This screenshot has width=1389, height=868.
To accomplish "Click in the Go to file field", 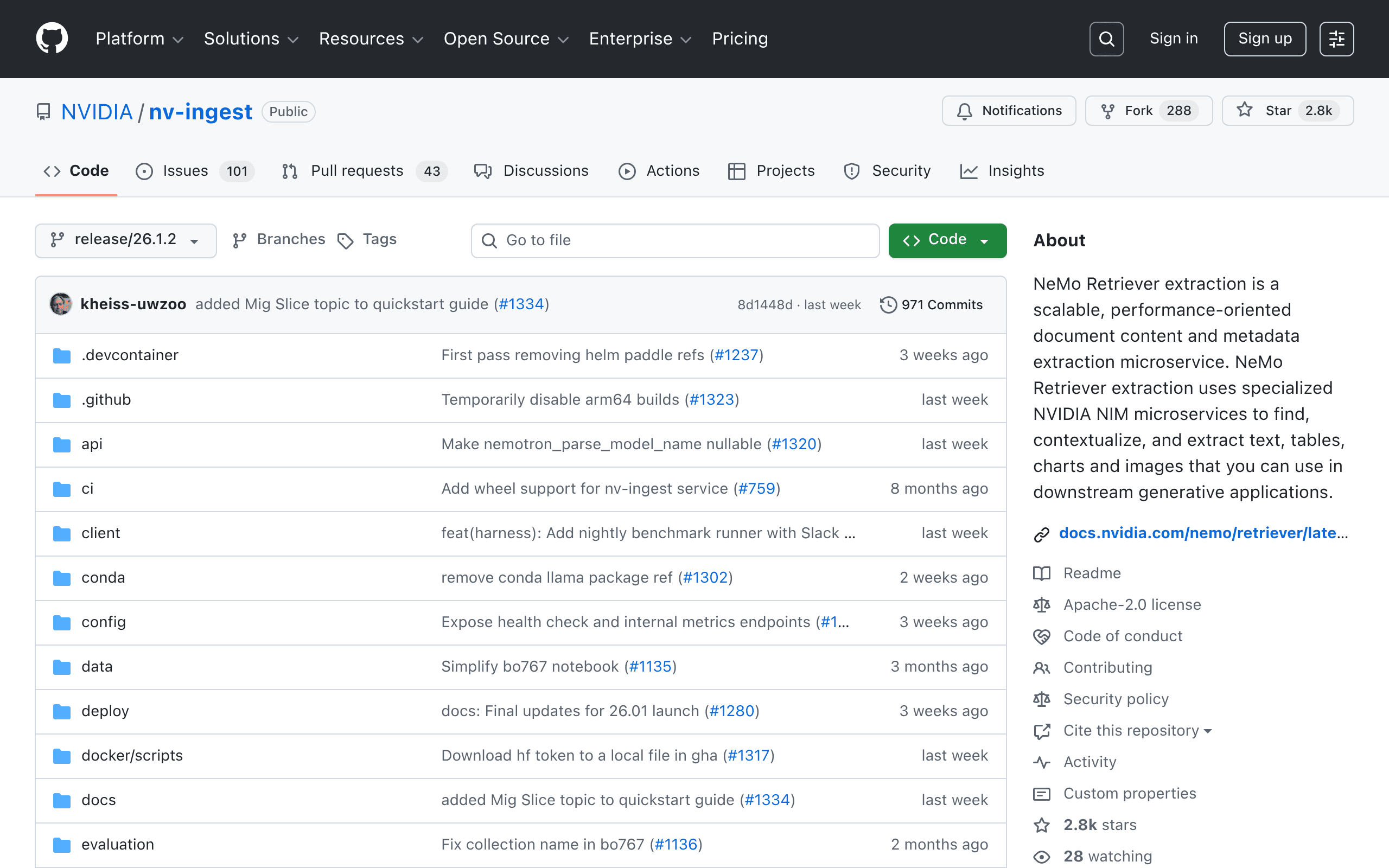I will click(675, 240).
